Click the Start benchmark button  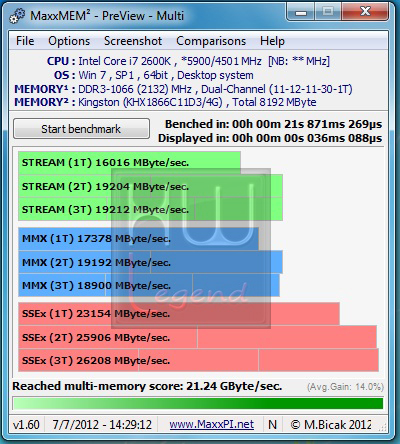[81, 129]
